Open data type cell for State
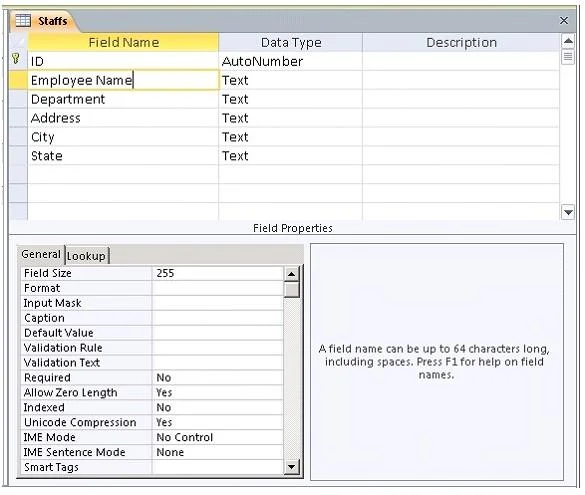 291,156
